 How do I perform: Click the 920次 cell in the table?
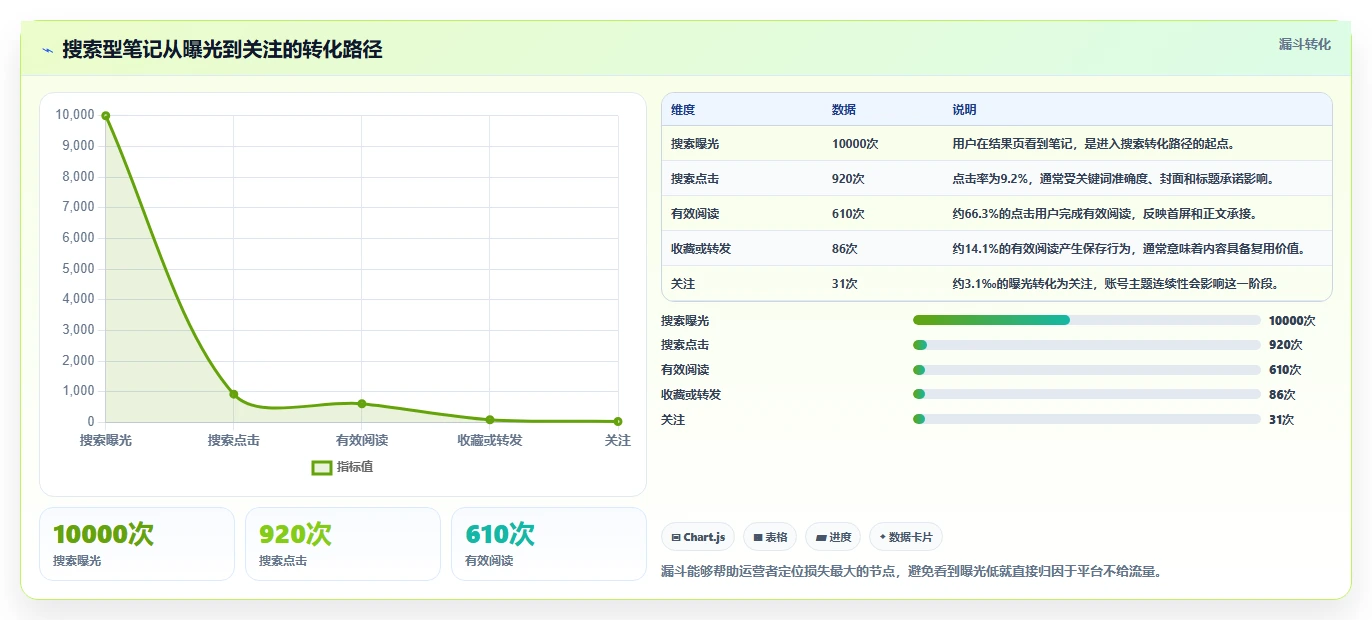coord(848,179)
